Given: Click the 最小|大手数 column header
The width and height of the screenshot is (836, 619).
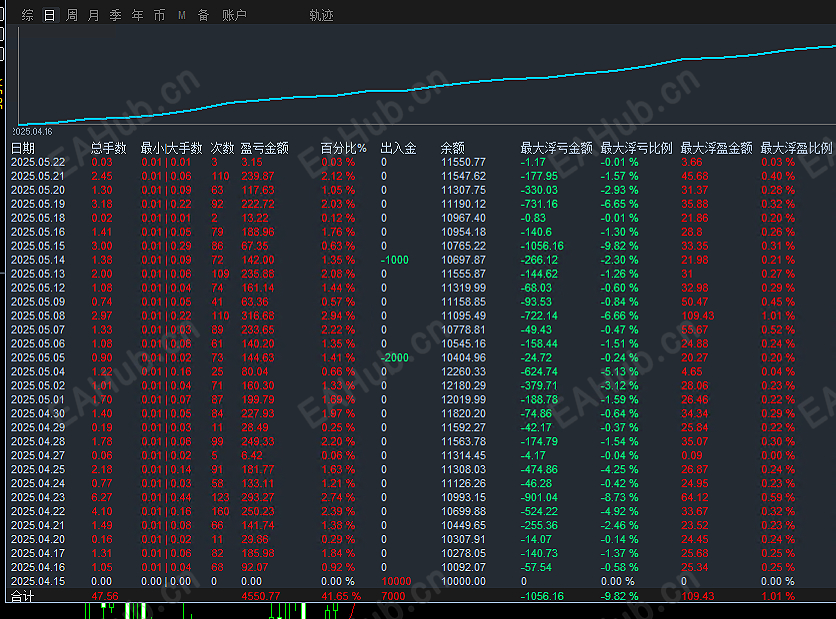Looking at the screenshot, I should click(171, 148).
